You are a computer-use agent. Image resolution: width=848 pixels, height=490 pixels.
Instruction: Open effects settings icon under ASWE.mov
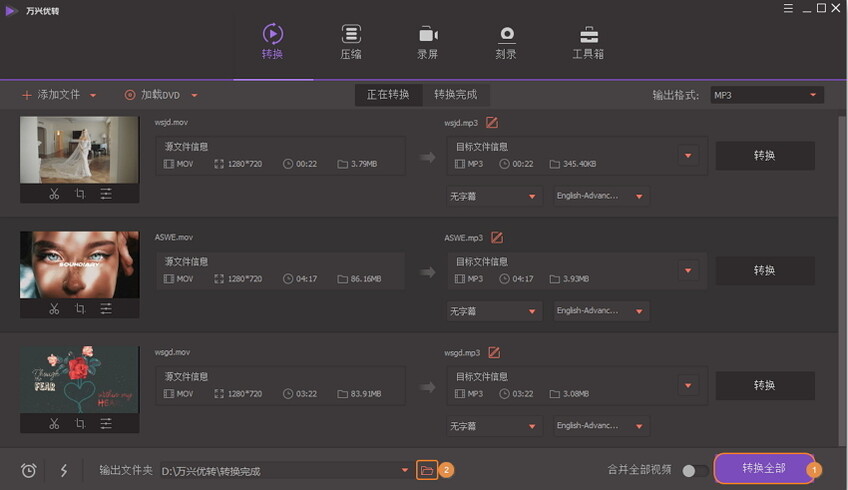coord(106,308)
